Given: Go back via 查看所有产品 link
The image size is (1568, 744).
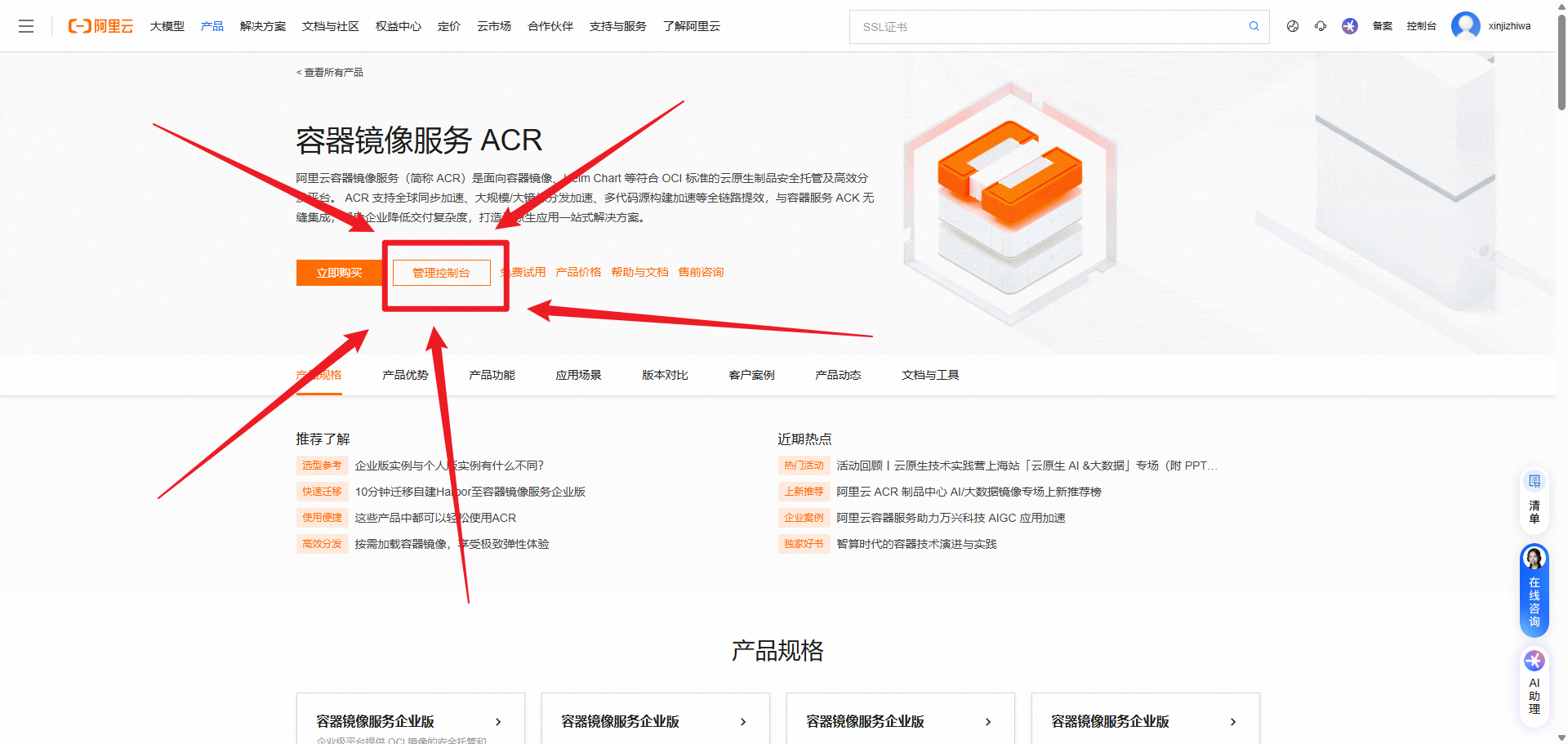Looking at the screenshot, I should 330,73.
